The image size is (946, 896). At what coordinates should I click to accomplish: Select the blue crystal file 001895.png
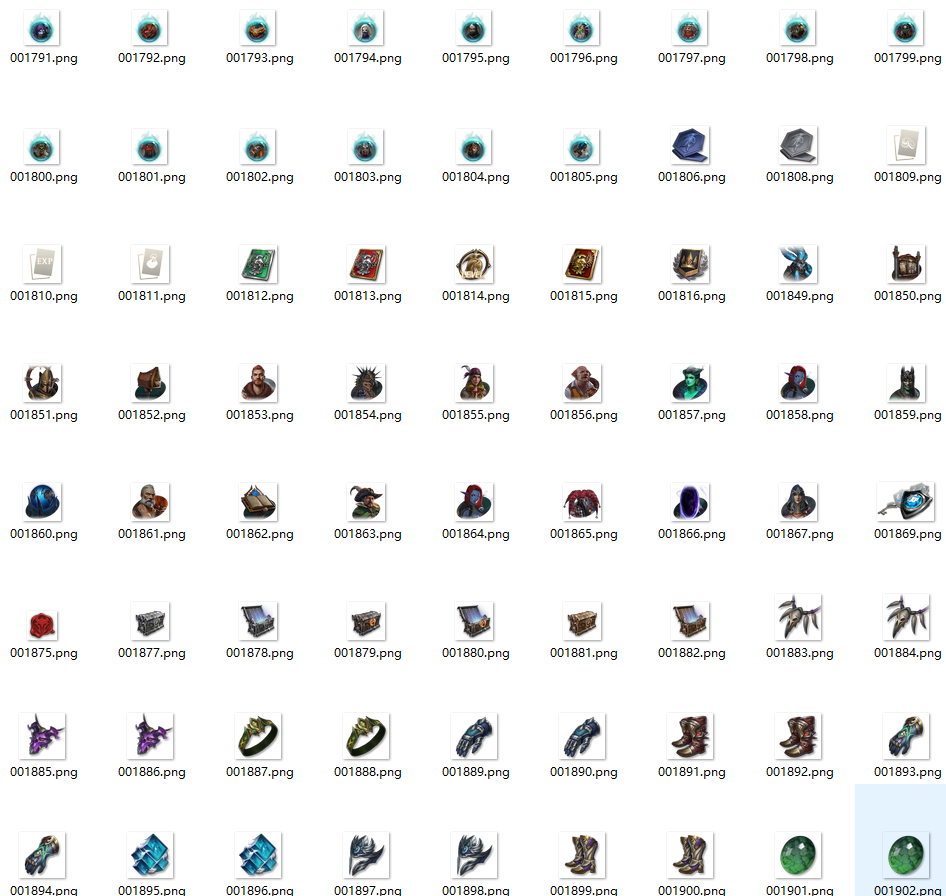point(150,858)
